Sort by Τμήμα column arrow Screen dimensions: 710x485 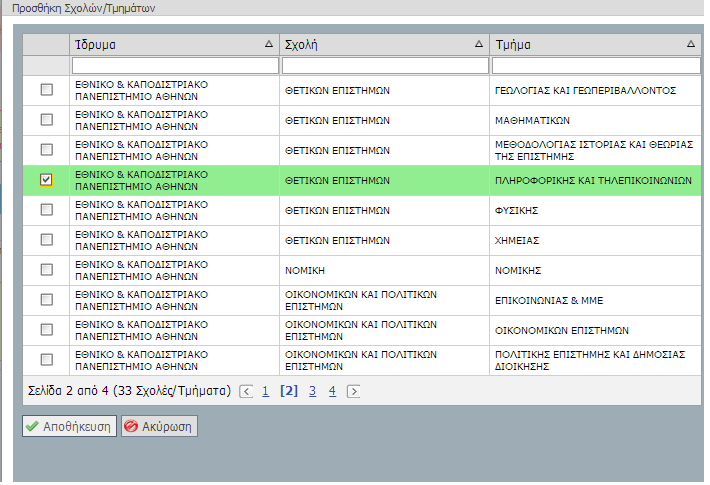691,44
